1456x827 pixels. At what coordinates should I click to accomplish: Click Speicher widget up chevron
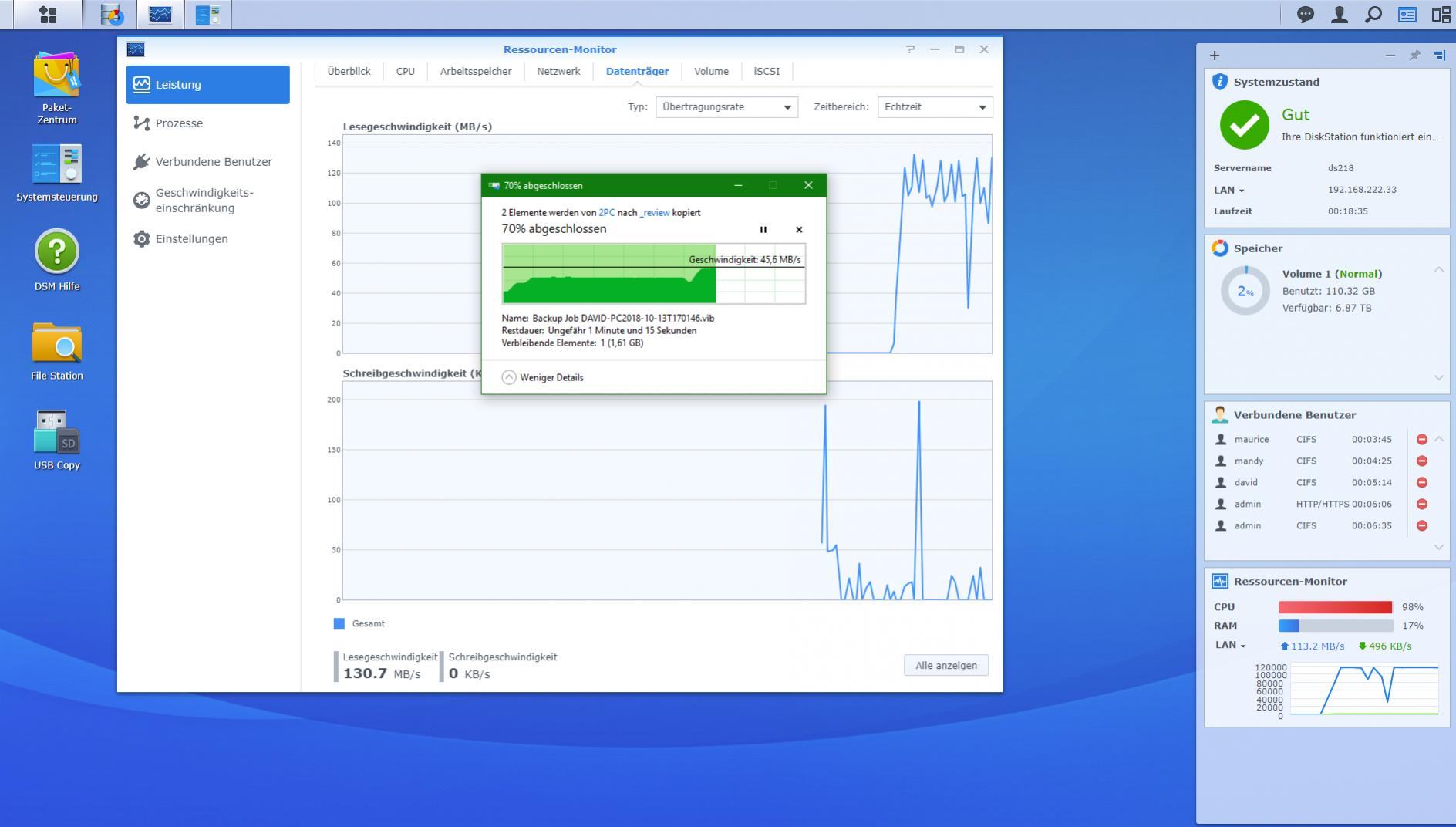pos(1438,269)
